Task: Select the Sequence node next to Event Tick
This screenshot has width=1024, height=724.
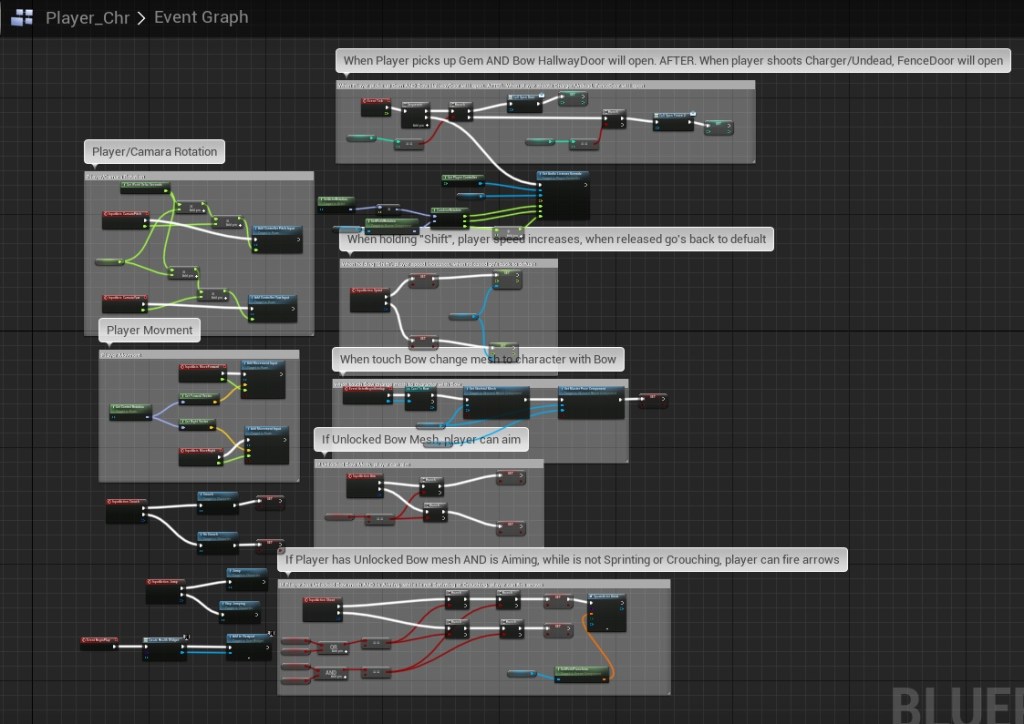Action: click(415, 114)
